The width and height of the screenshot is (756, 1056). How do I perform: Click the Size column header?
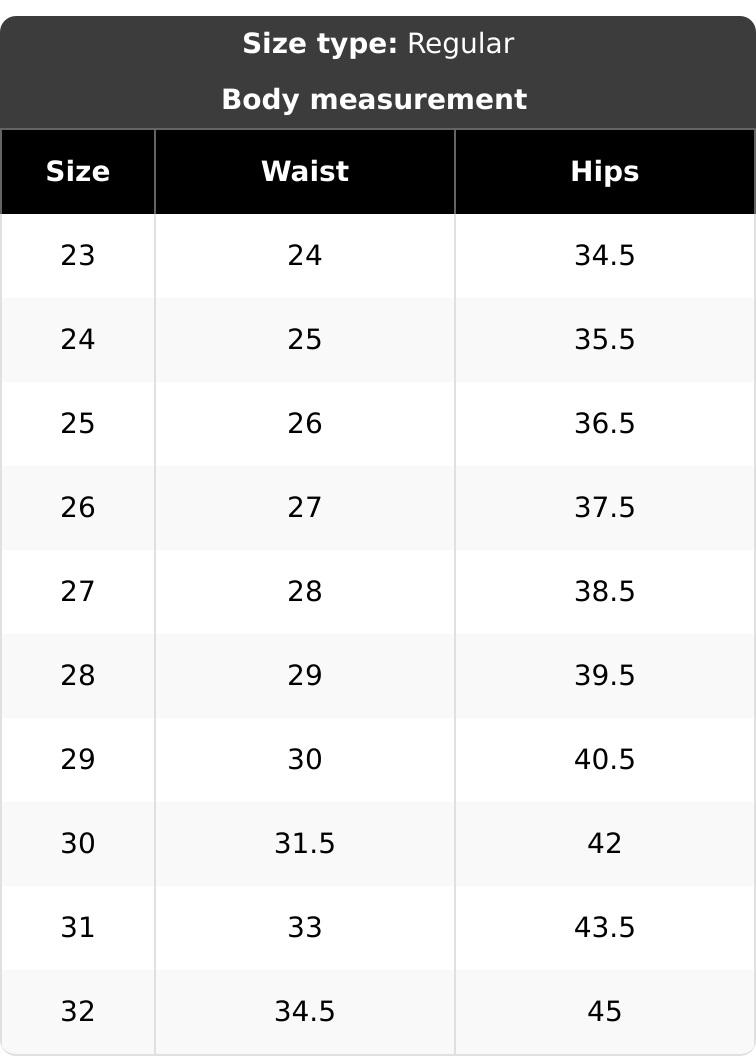(77, 172)
